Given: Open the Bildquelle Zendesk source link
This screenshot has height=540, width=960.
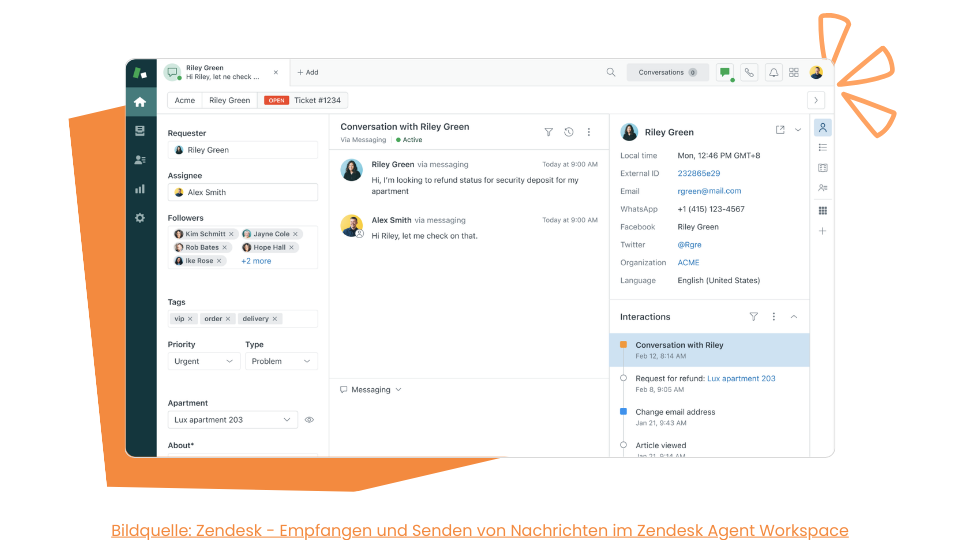Looking at the screenshot, I should 480,530.
